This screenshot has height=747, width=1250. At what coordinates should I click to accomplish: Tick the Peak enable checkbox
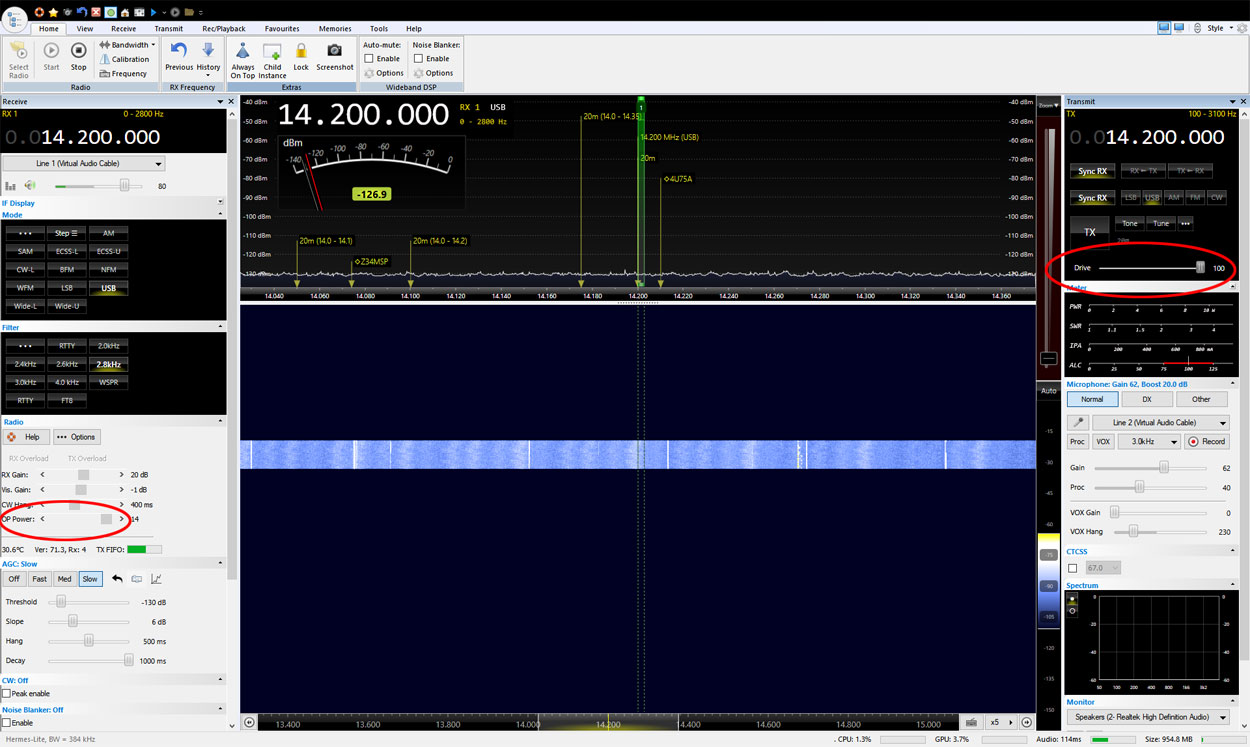click(7, 694)
